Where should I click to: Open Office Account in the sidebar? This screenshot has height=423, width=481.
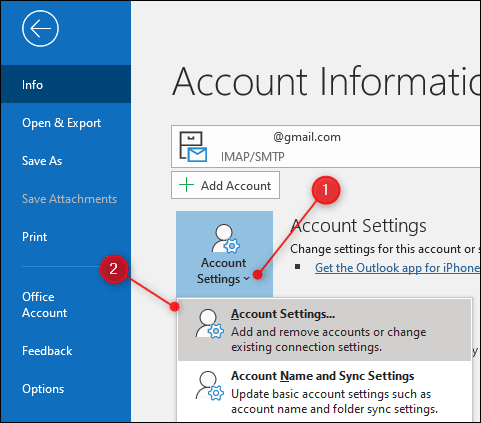(x=45, y=305)
